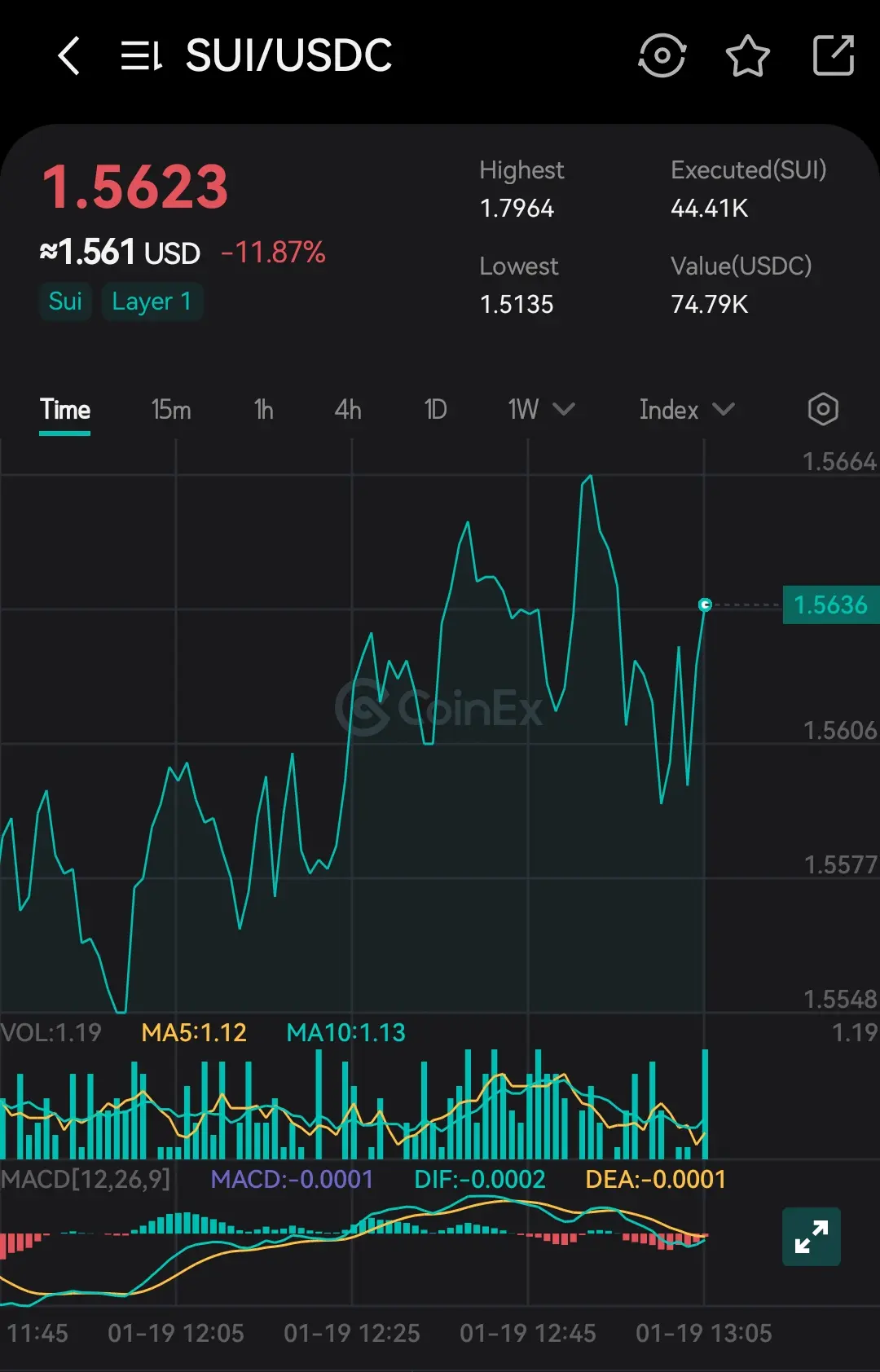Tap the 1.5577 price axis label
The image size is (880, 1372).
839,864
